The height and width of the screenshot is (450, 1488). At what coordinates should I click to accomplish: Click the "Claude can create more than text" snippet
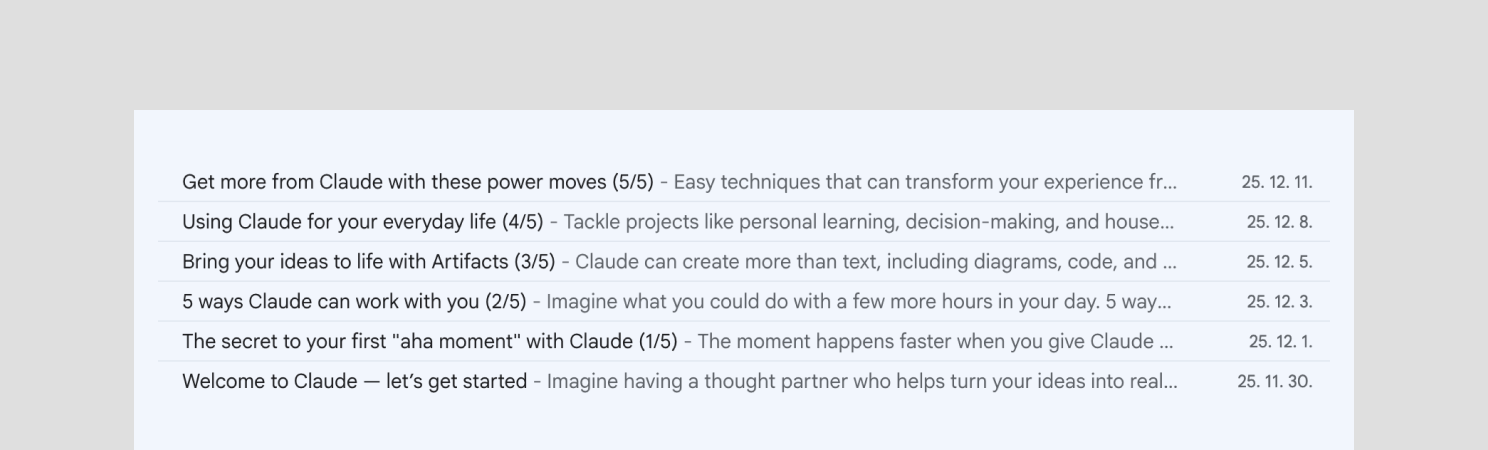tap(875, 262)
